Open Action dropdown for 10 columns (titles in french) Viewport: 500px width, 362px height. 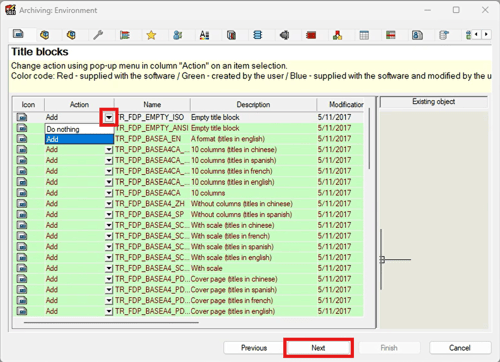109,171
